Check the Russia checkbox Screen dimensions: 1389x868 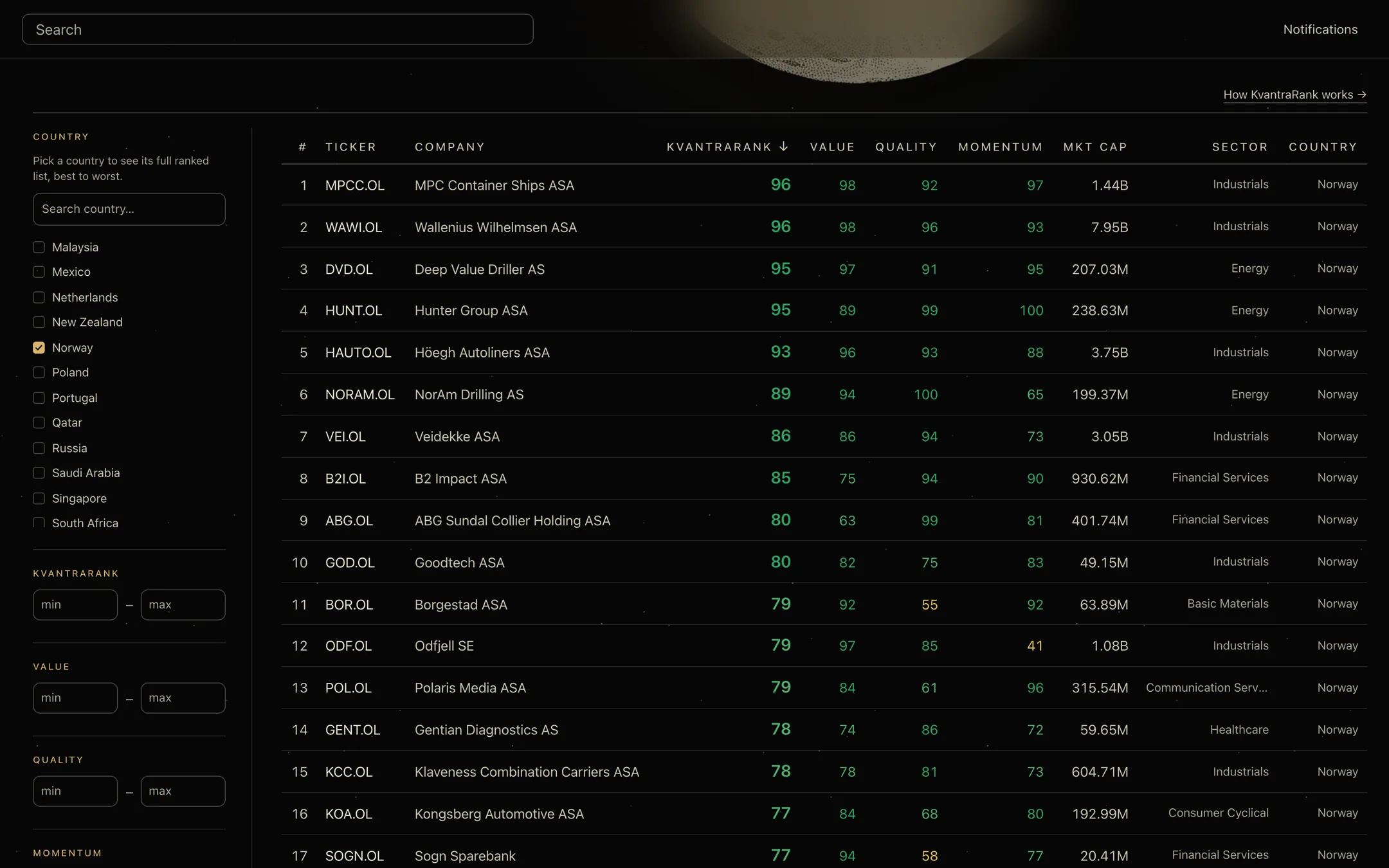tap(39, 448)
